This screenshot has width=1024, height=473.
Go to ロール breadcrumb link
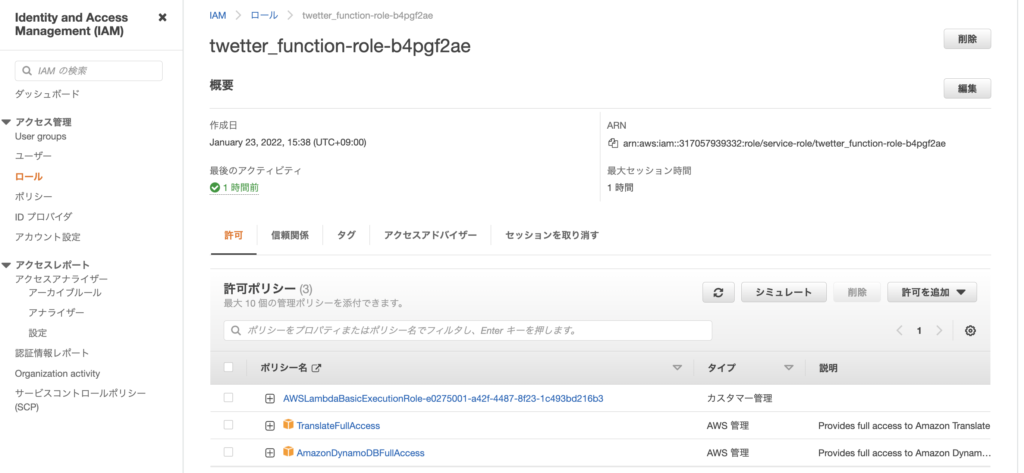coord(264,15)
